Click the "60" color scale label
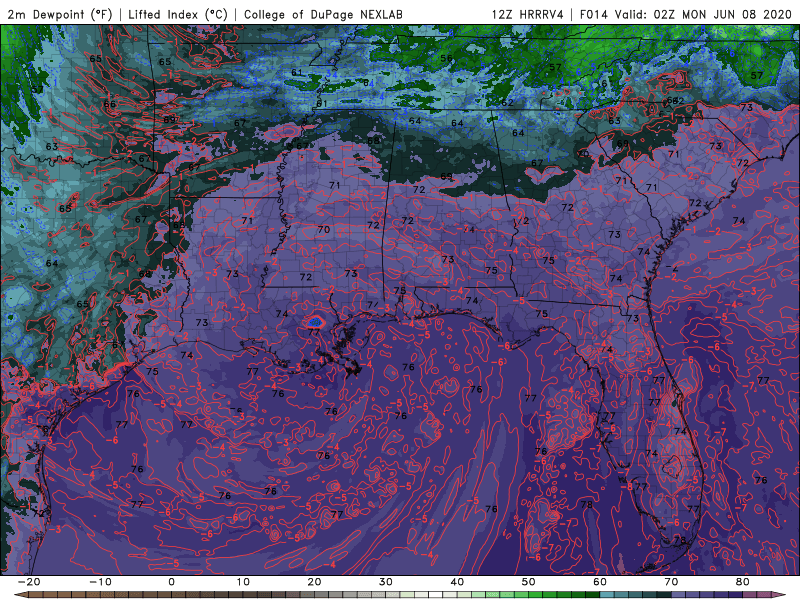 coord(600,582)
